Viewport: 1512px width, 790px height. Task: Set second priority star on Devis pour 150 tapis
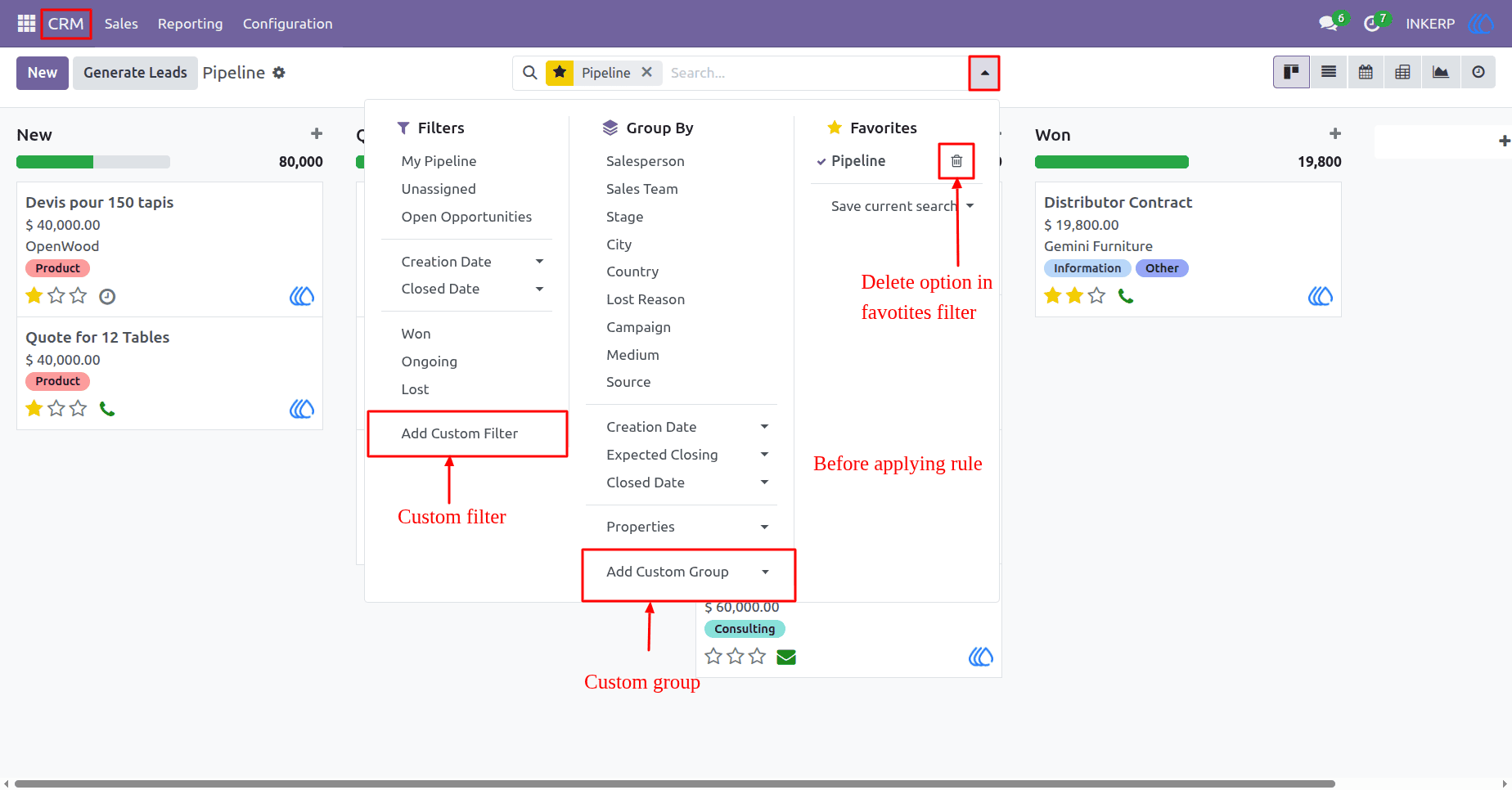(56, 295)
